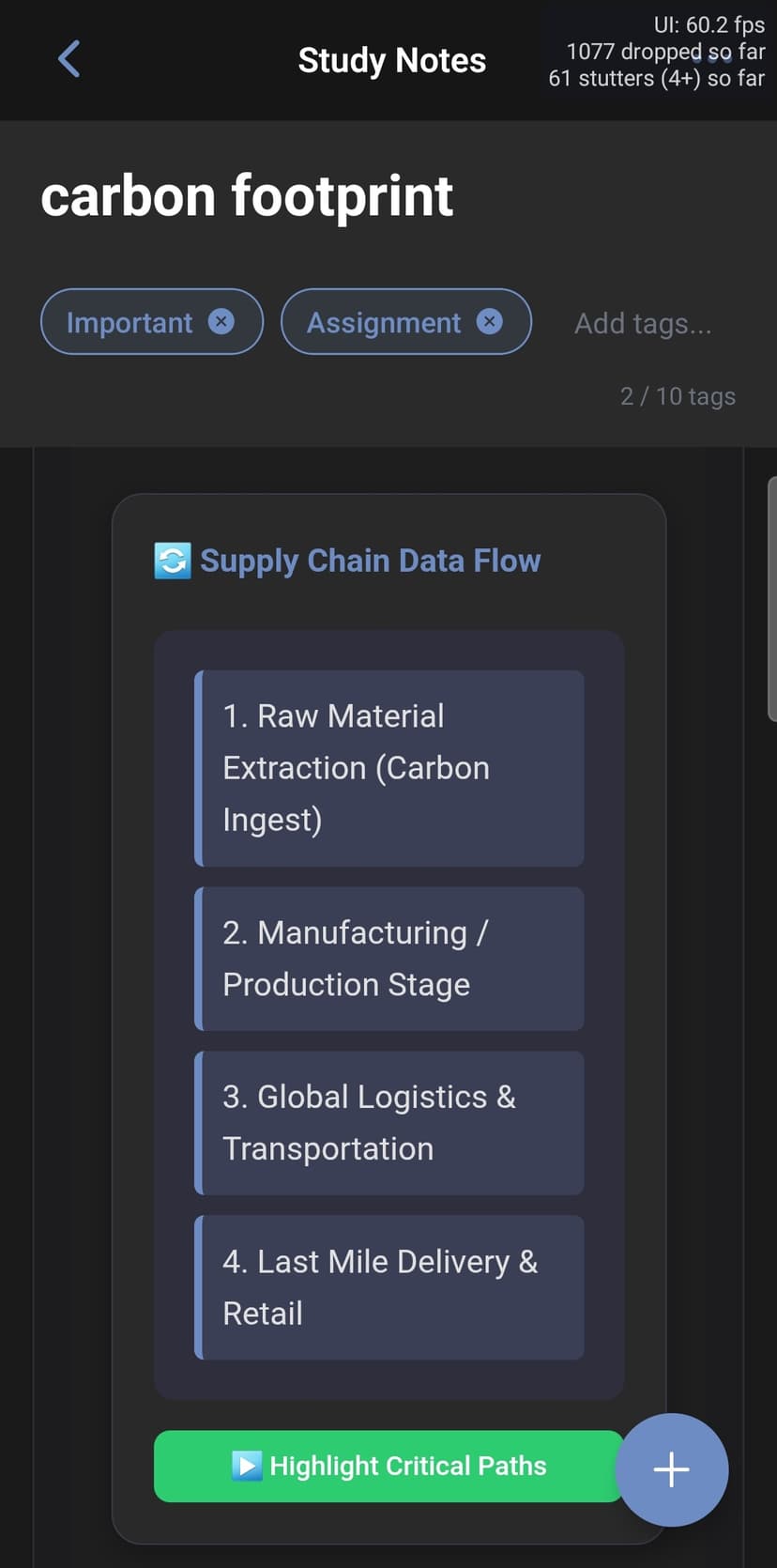777x1568 pixels.
Task: Click the play icon on Highlight Critical Paths
Action: point(247,1466)
